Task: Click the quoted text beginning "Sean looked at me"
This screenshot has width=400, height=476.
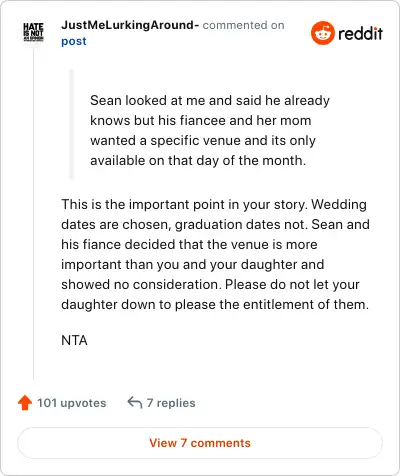Action: 210,130
